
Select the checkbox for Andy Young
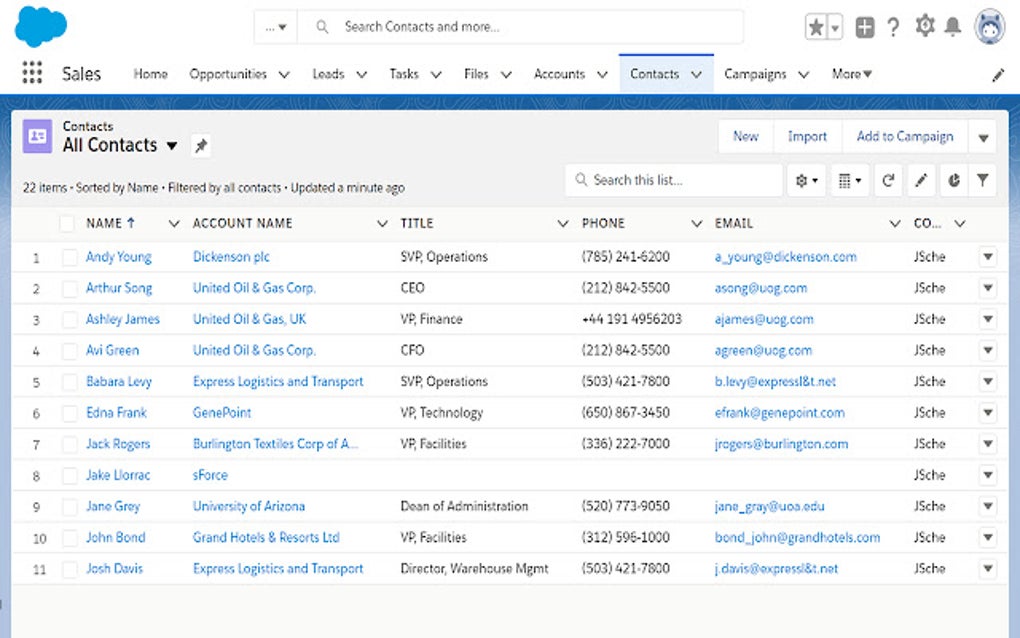tap(69, 257)
